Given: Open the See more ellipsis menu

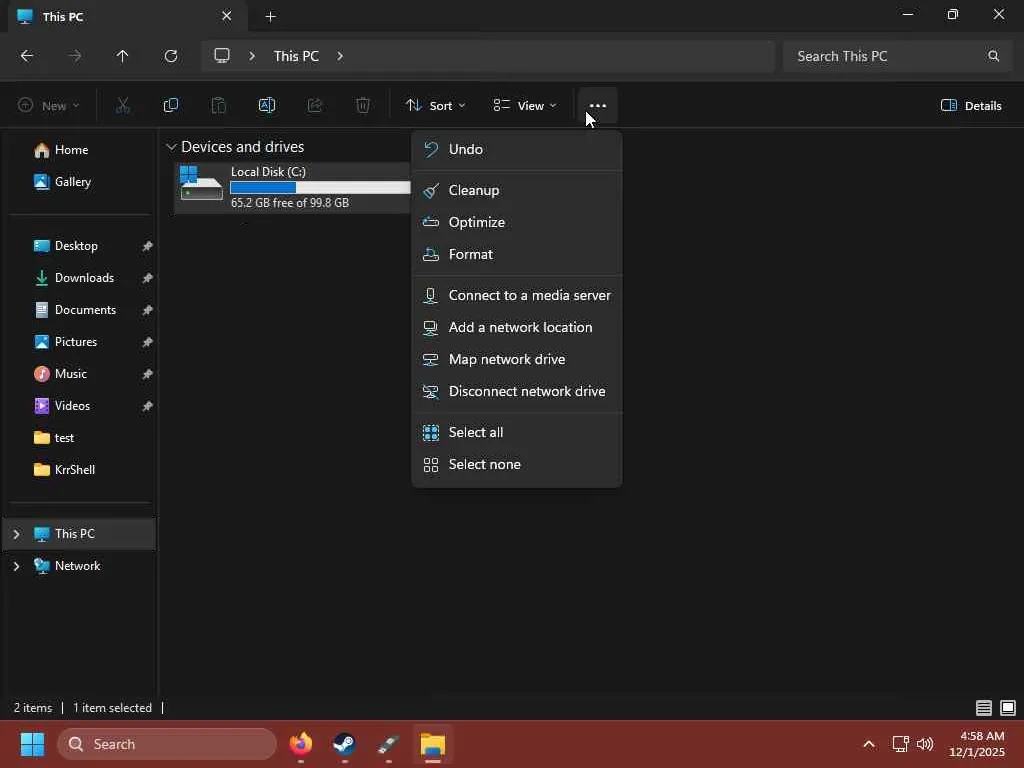Looking at the screenshot, I should [x=597, y=106].
